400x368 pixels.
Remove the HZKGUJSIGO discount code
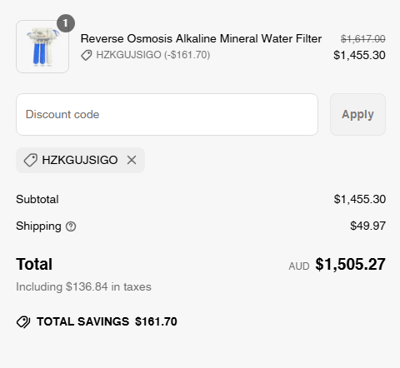pyautogui.click(x=132, y=160)
